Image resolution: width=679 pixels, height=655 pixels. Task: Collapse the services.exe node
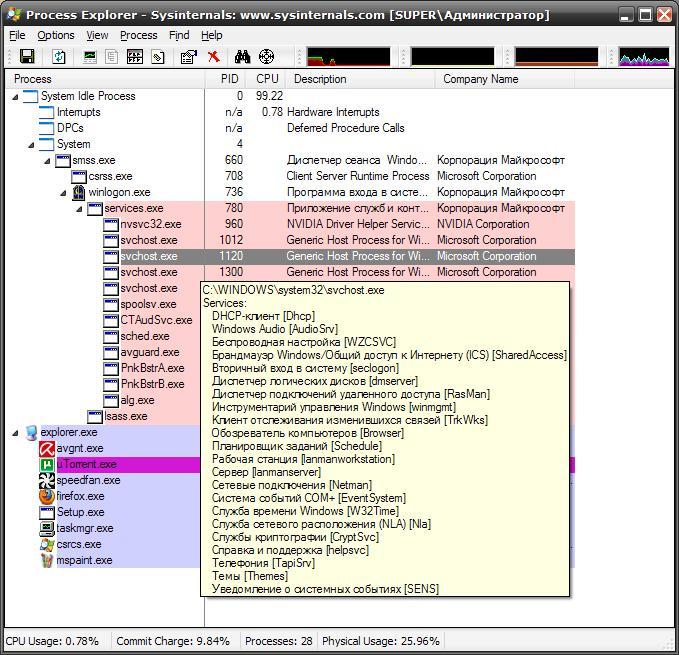click(x=79, y=209)
